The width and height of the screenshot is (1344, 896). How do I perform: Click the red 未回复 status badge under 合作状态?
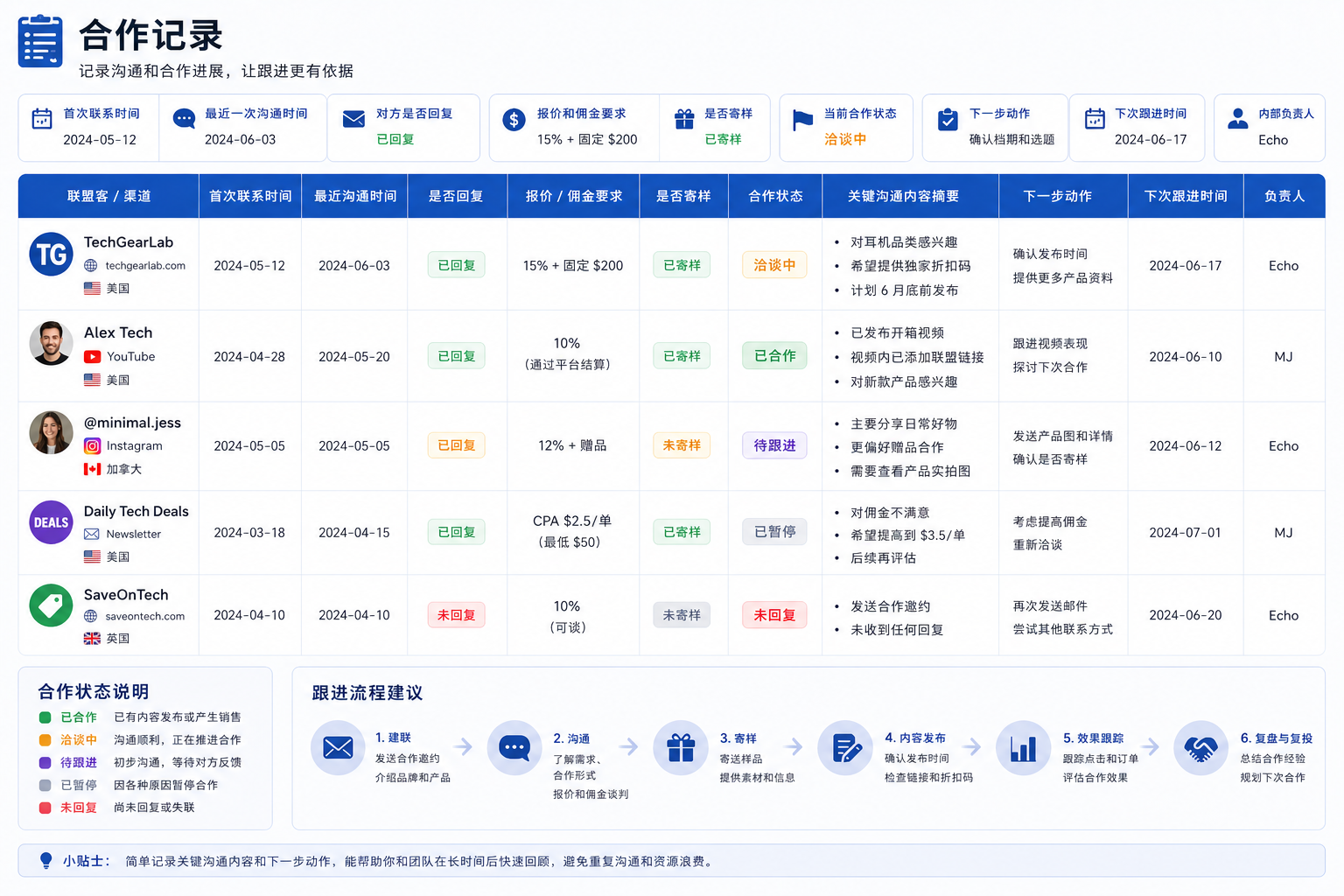[774, 615]
